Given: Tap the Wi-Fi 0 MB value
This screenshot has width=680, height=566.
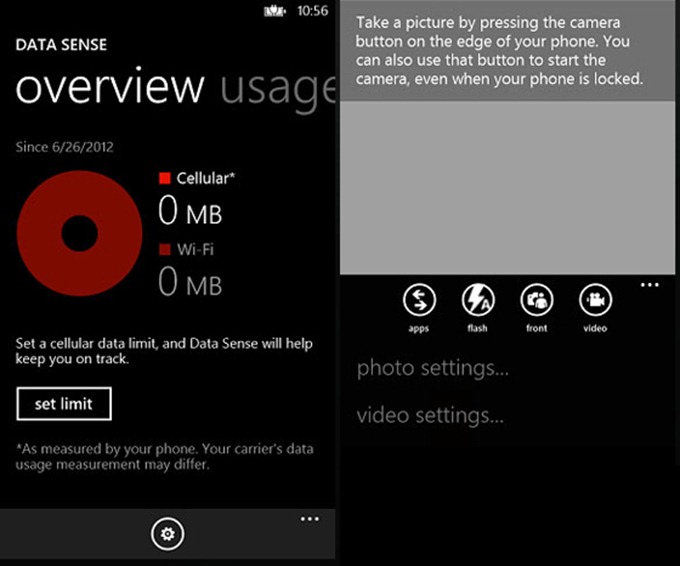Looking at the screenshot, I should point(190,281).
